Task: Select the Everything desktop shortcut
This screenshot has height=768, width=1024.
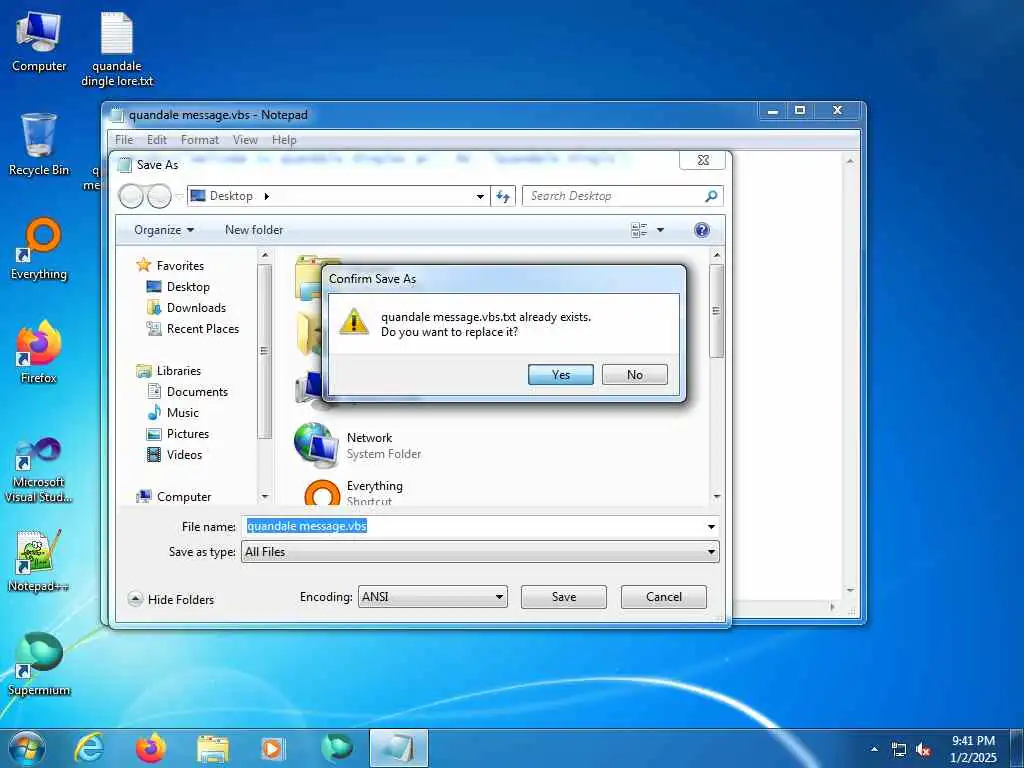Action: (x=39, y=249)
